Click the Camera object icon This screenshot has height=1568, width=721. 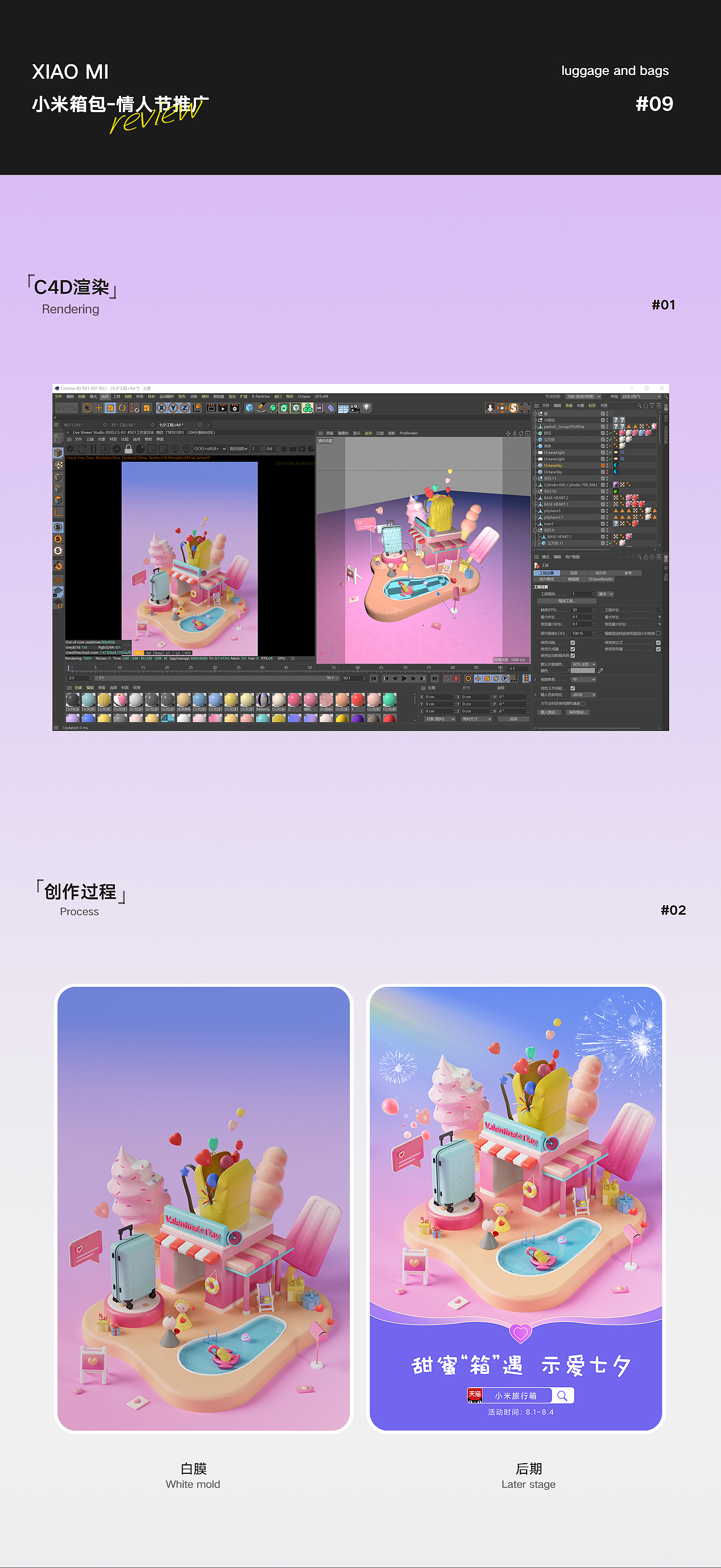[x=355, y=409]
